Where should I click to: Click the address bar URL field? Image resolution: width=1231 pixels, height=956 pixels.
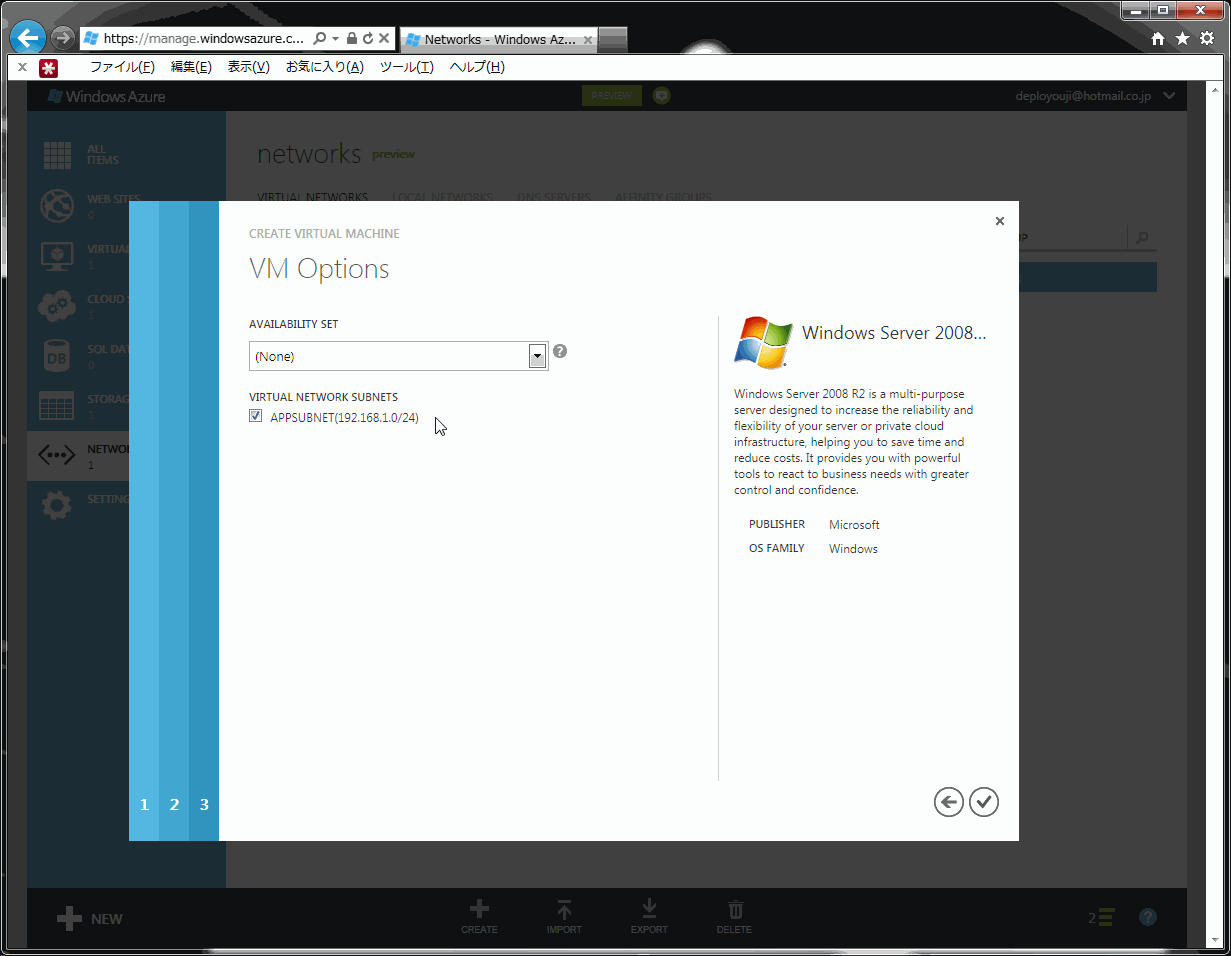coord(204,38)
